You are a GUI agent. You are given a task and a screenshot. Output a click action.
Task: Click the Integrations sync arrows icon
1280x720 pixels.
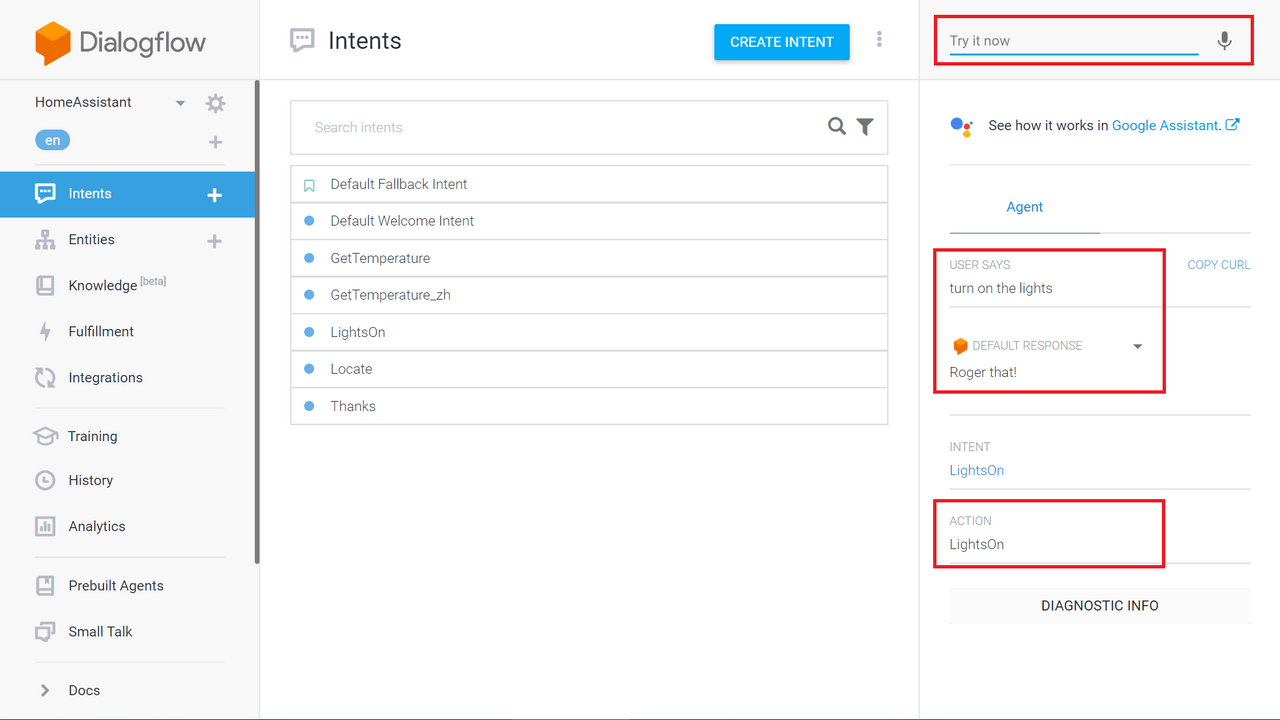[x=45, y=378]
